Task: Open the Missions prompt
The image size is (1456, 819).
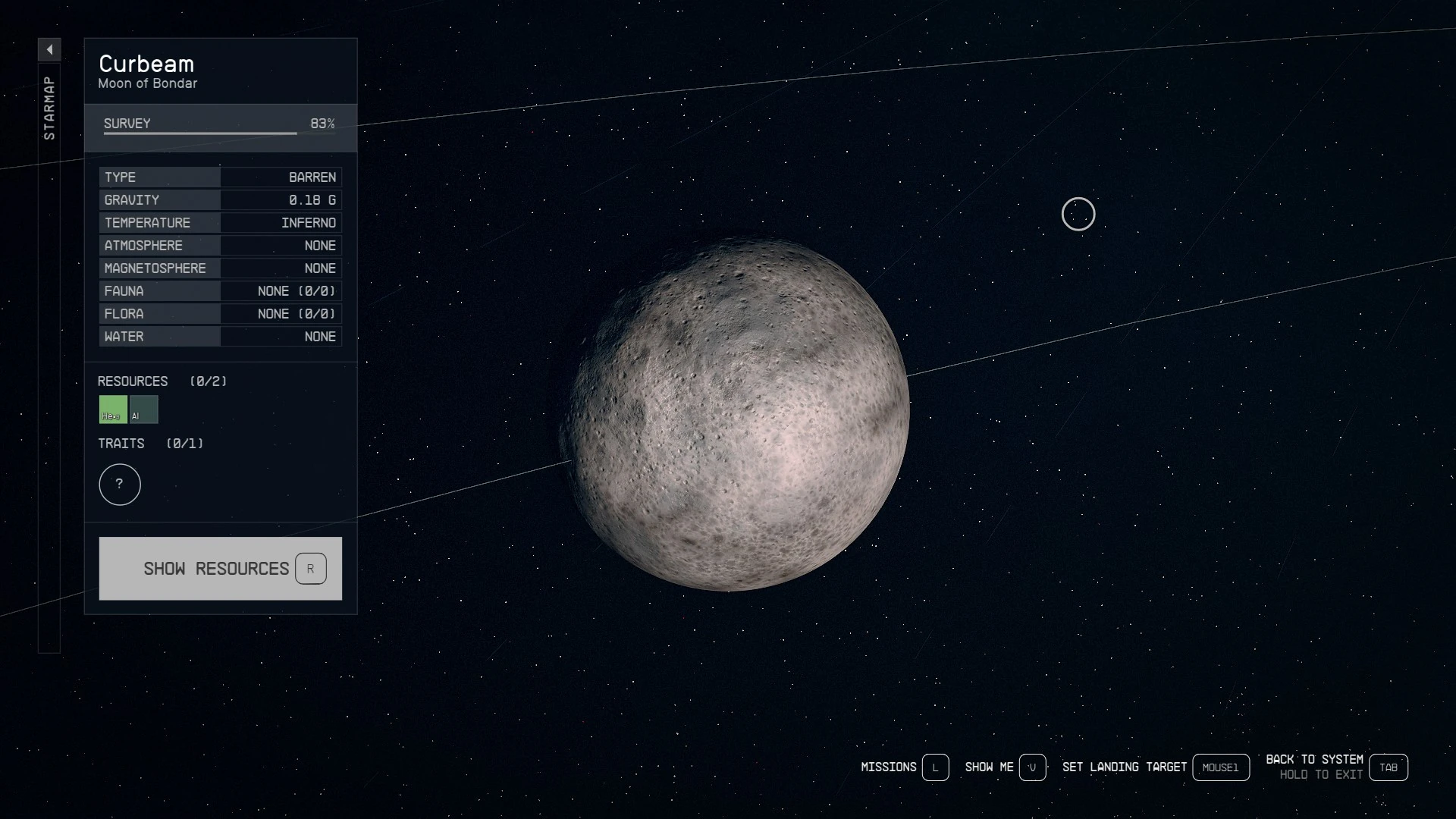Action: (x=888, y=767)
